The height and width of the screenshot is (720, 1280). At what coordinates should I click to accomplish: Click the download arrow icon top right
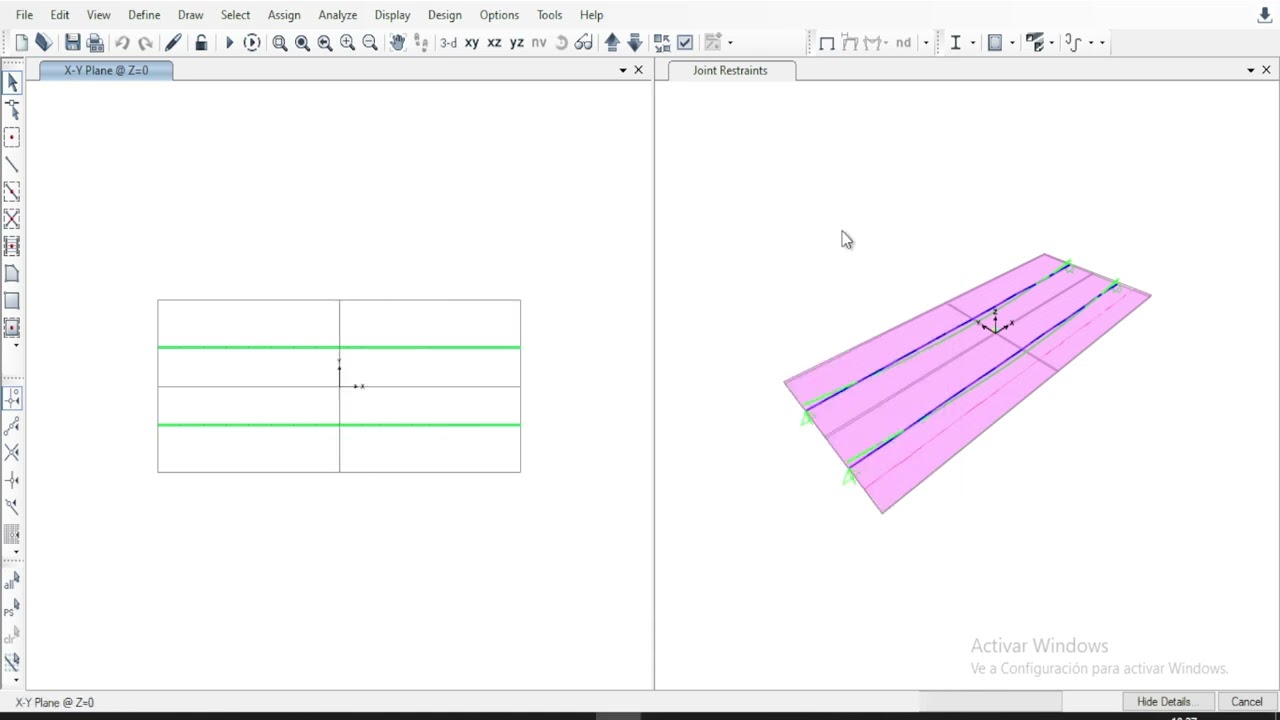[1264, 15]
